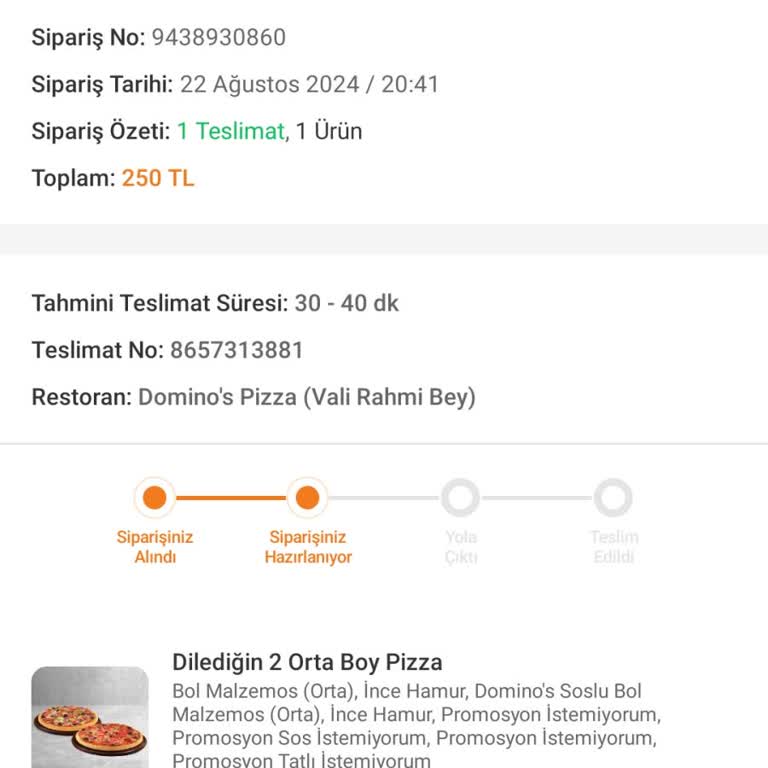Tap the 'Siparişiniz Alındı' status label
This screenshot has width=768, height=768.
(155, 547)
